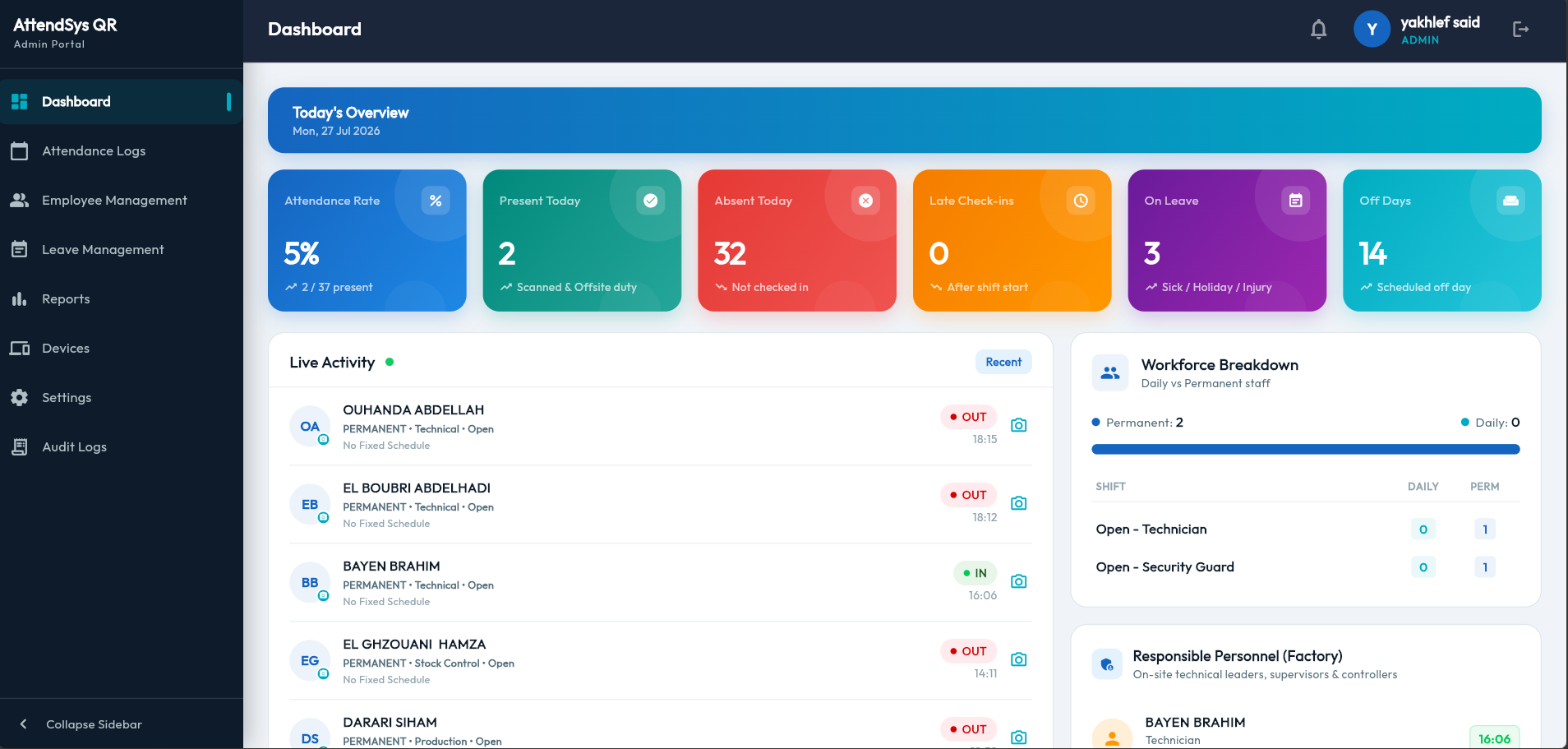Open the Attendance Rate 5% card

click(x=367, y=241)
